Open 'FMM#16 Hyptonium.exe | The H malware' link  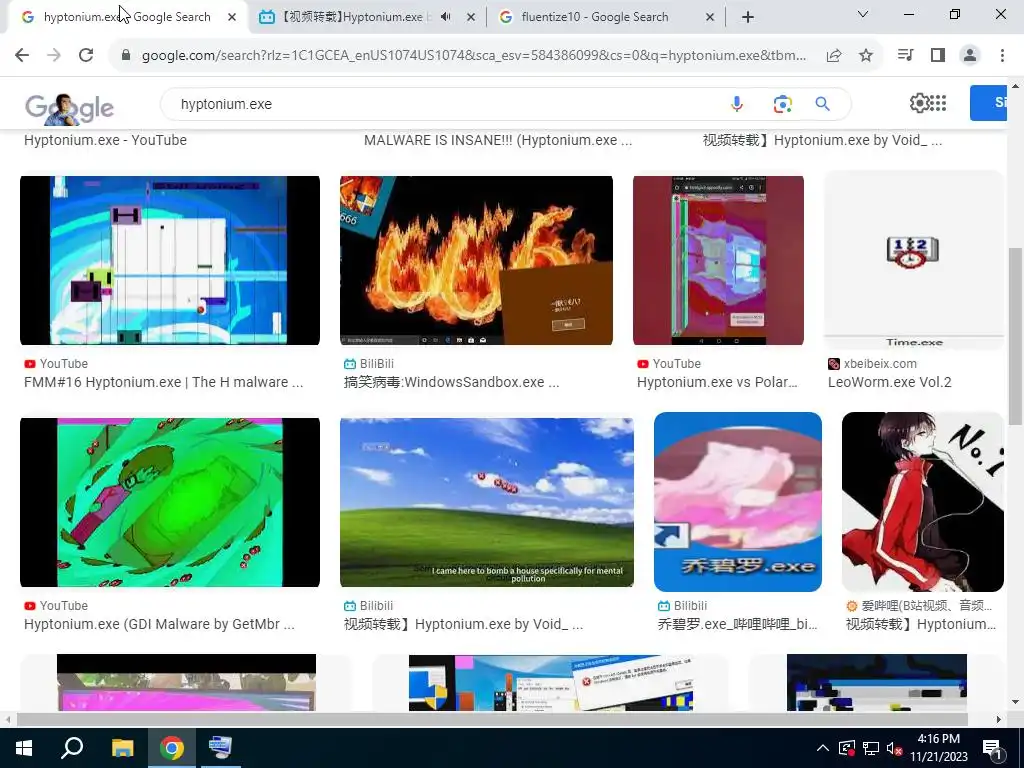pos(163,382)
